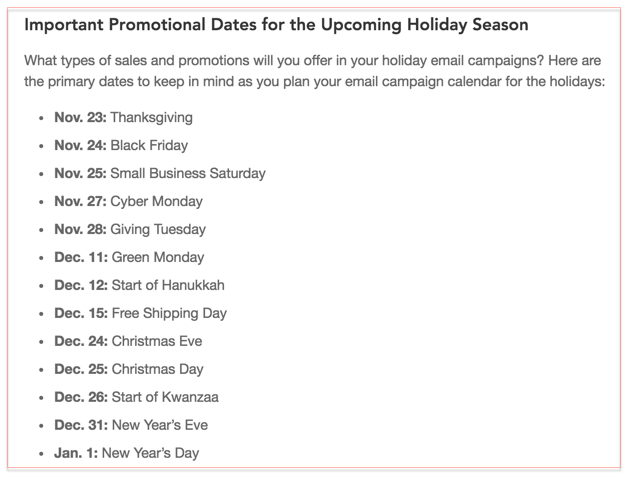
Task: Select the Dec. 24 Christmas Eve item
Action: 128,341
